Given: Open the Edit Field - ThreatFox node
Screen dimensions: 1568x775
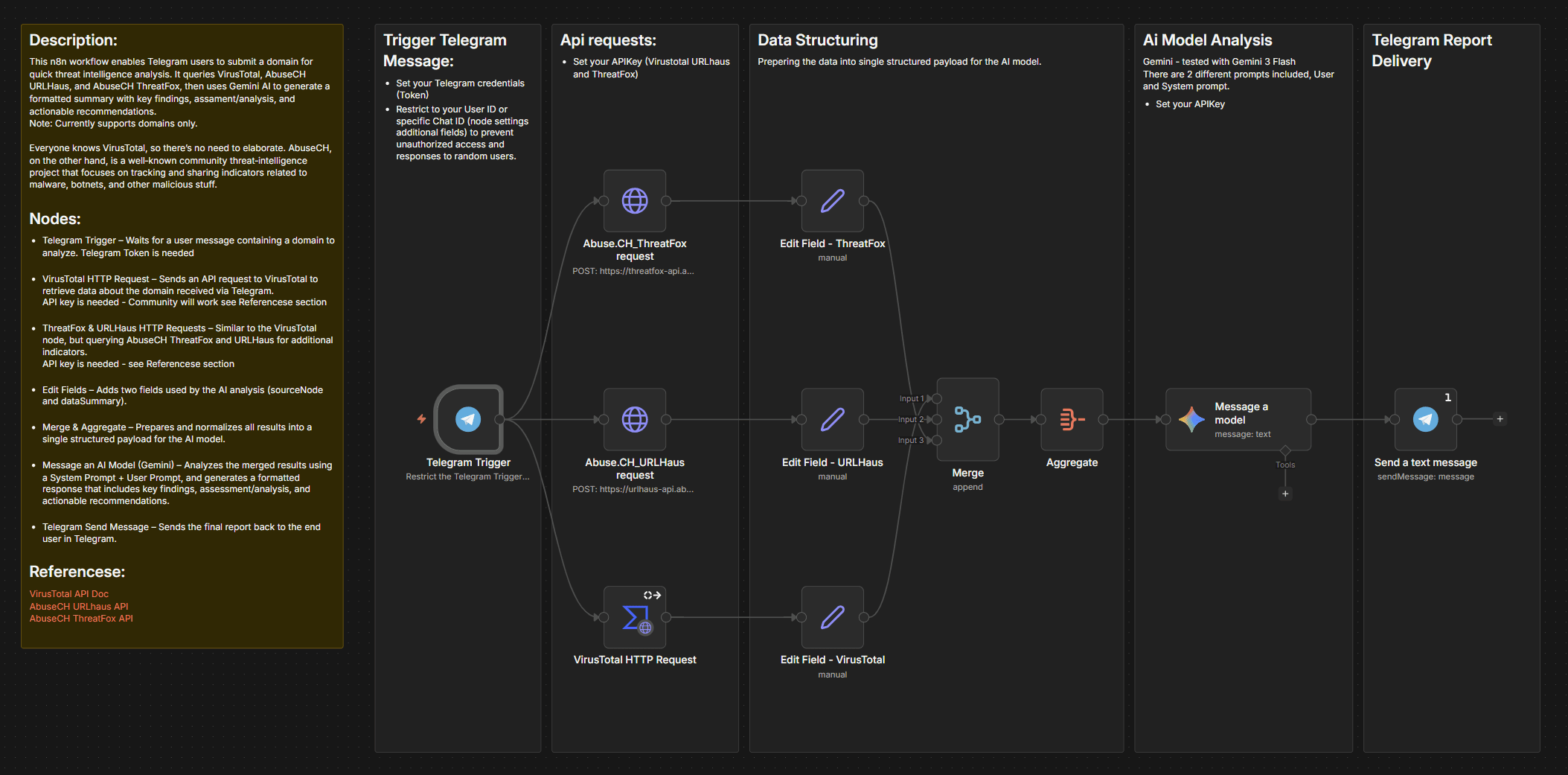Looking at the screenshot, I should [832, 201].
